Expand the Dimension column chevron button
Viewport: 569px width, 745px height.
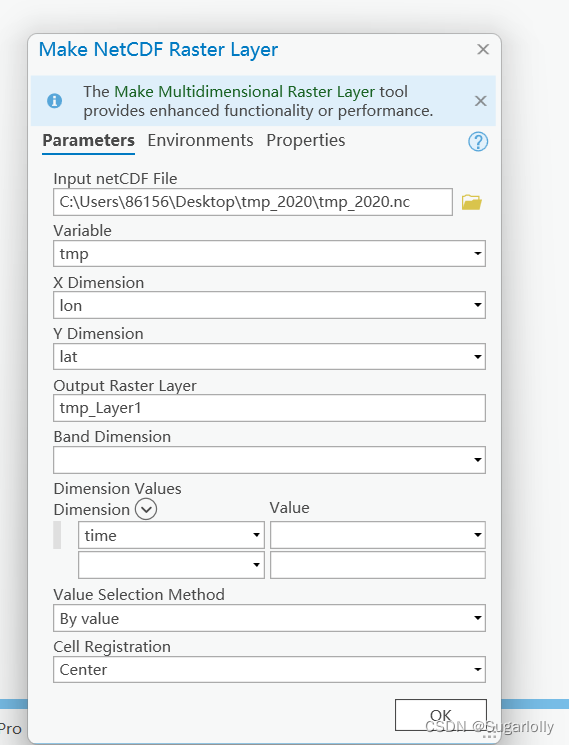tap(146, 509)
